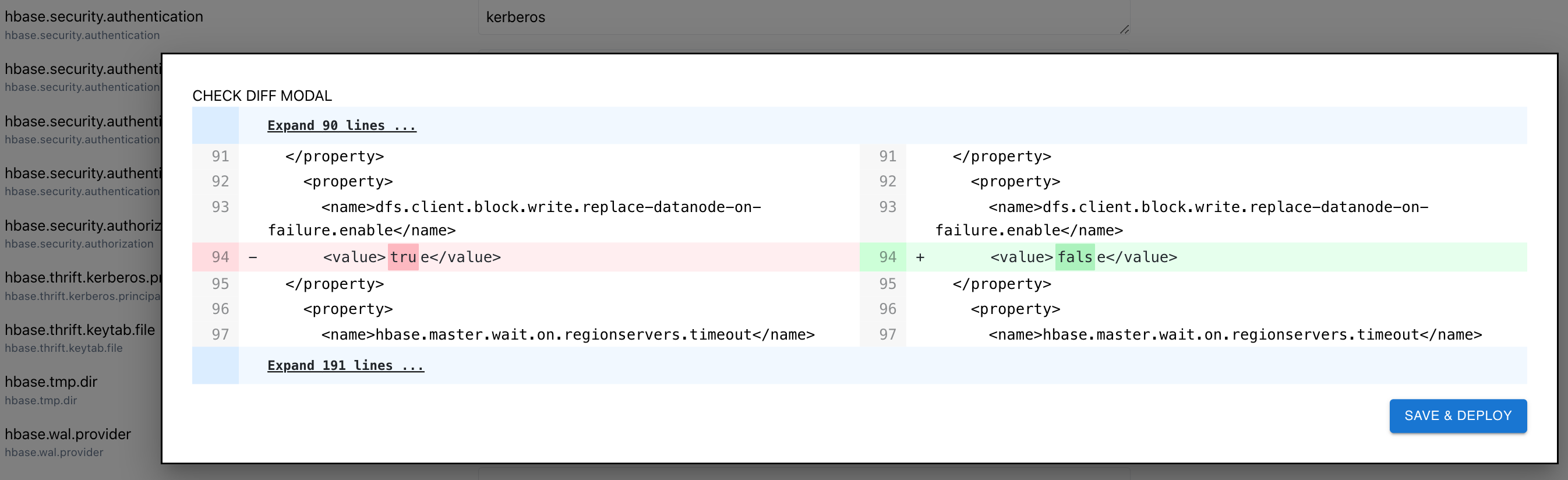This screenshot has height=480, width=1568.
Task: Click right pane line number 93
Action: pos(887,207)
